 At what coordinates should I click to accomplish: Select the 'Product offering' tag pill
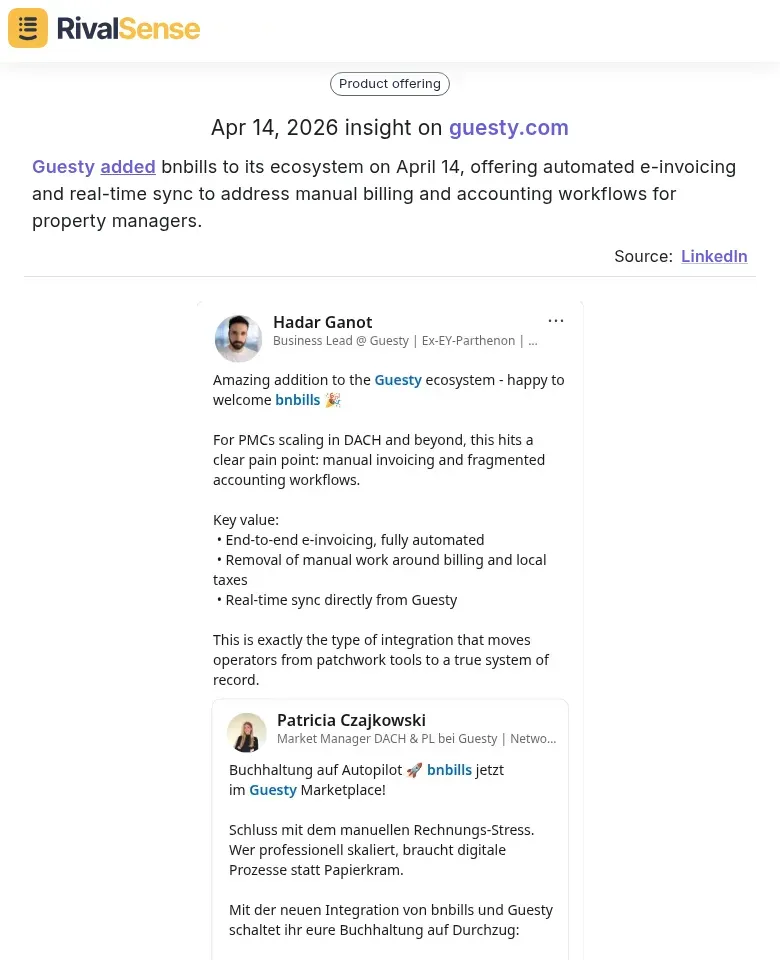click(x=389, y=84)
